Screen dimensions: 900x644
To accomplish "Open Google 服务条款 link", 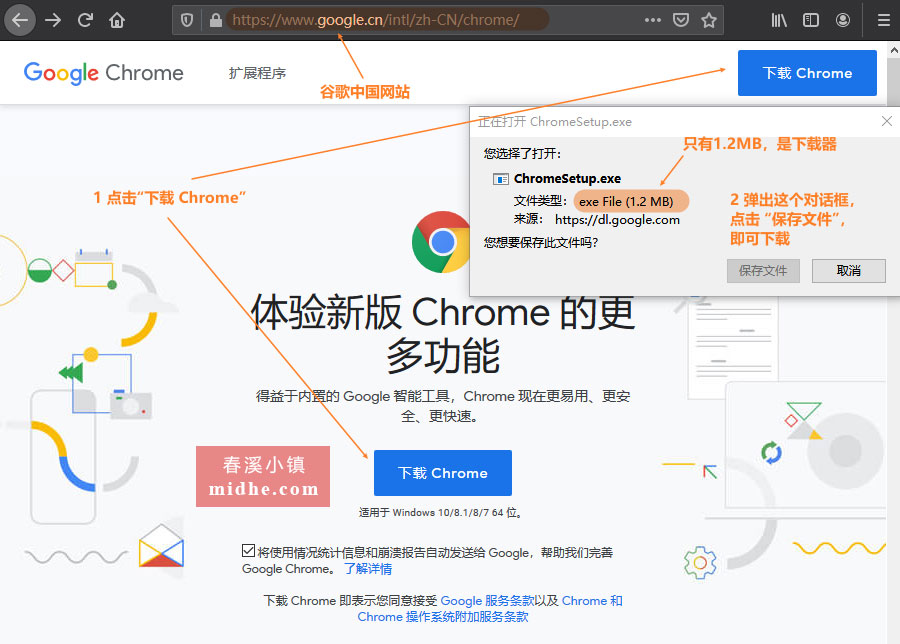I will pos(487,600).
